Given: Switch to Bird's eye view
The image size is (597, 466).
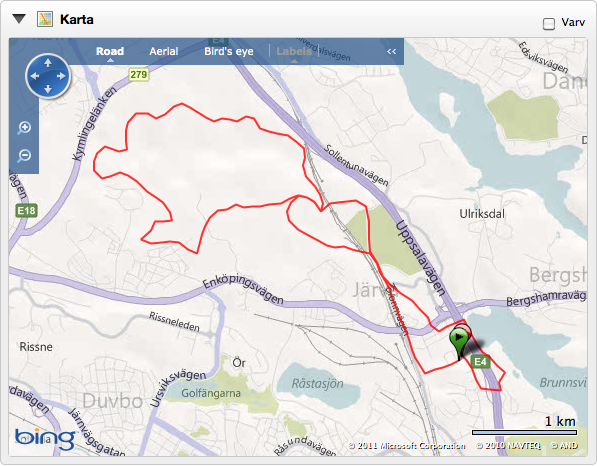Looking at the screenshot, I should pyautogui.click(x=229, y=51).
